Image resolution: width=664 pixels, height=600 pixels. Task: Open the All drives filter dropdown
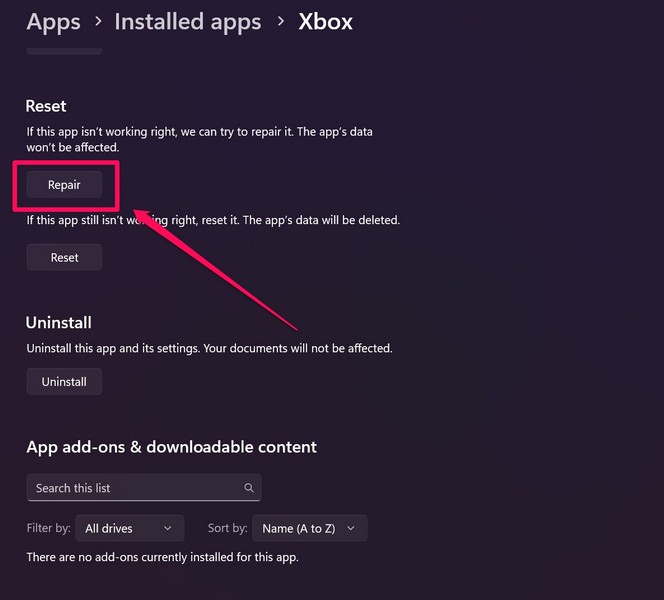[x=129, y=528]
